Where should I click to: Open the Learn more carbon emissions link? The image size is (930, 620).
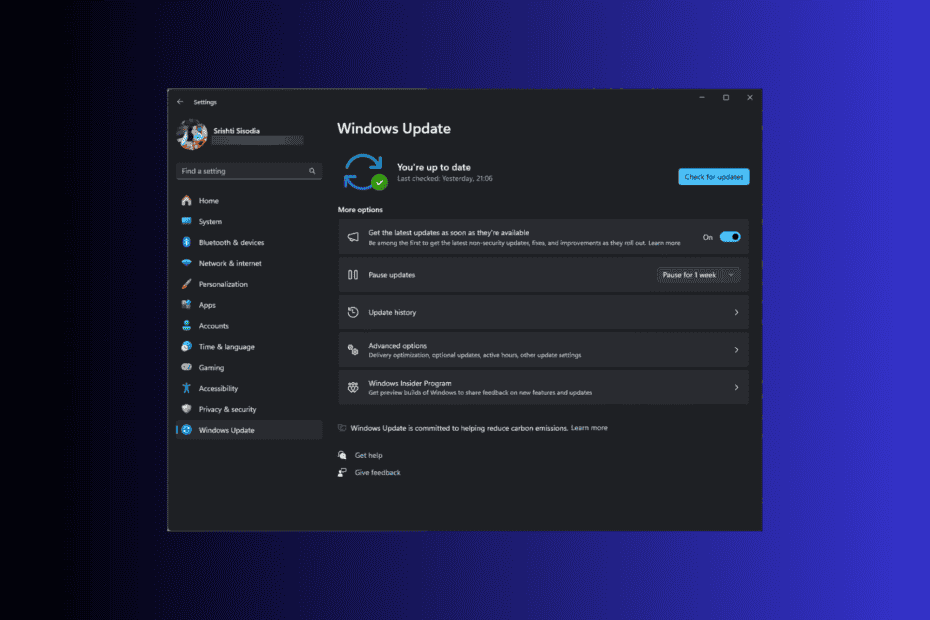click(x=589, y=428)
